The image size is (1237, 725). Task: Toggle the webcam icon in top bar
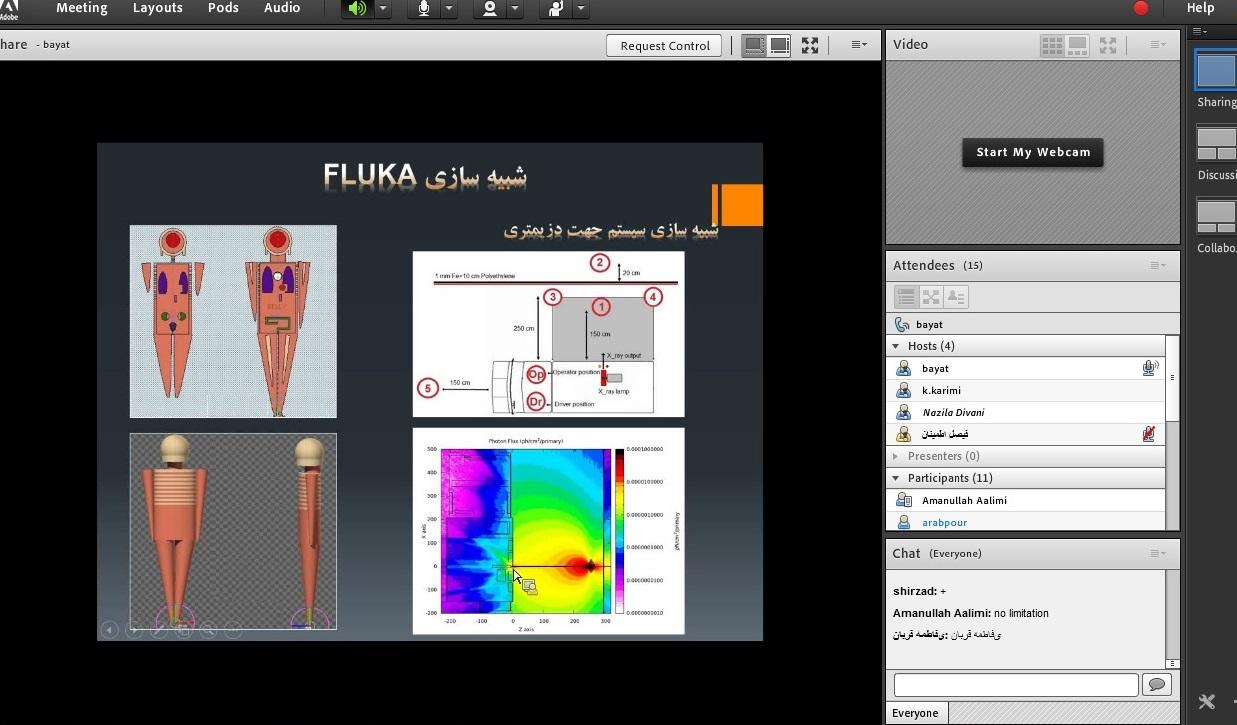click(490, 9)
